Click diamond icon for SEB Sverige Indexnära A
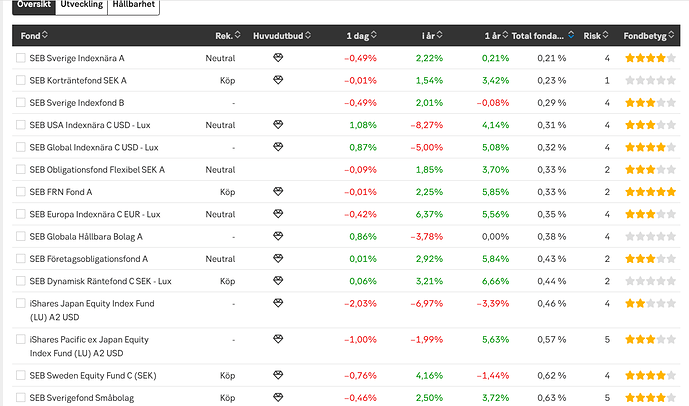Screen dimensions: 689x406 278,58
